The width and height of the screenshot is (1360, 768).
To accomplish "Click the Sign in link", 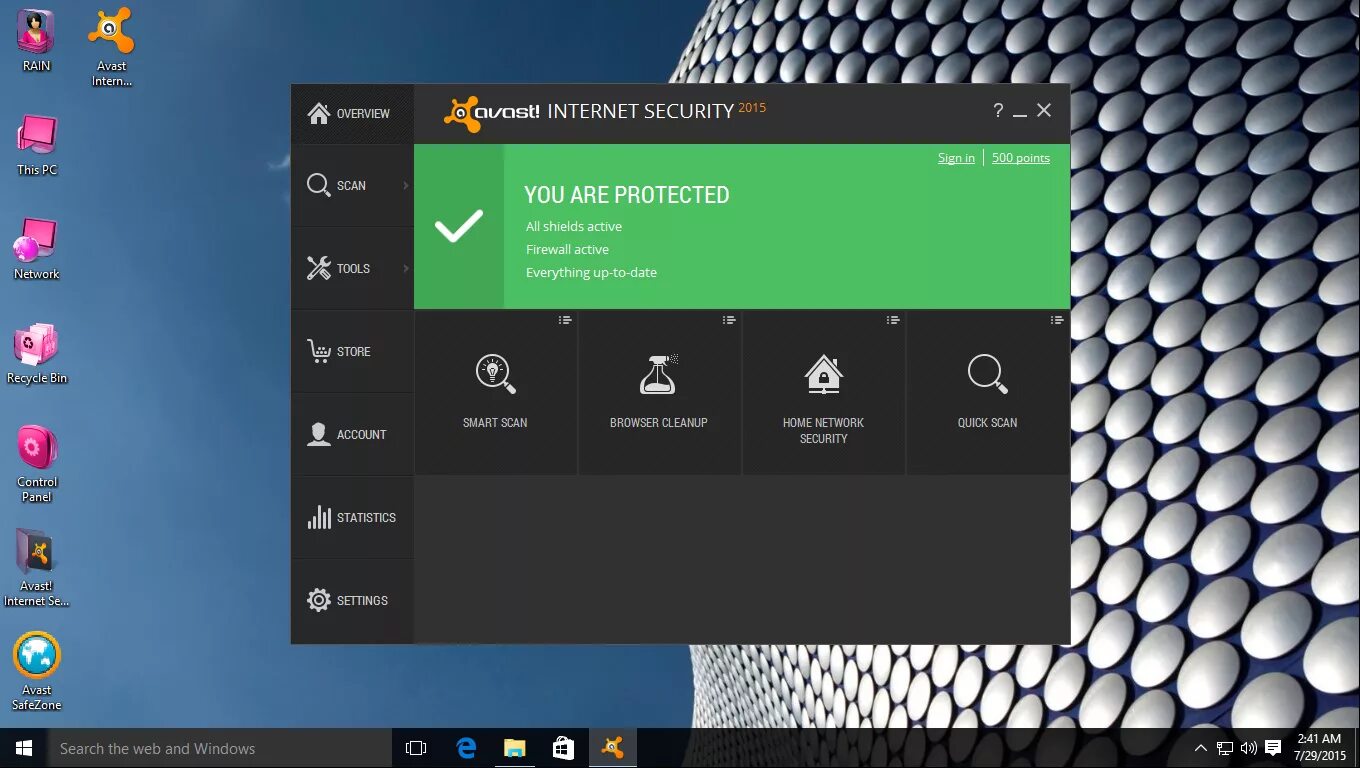I will coord(956,158).
